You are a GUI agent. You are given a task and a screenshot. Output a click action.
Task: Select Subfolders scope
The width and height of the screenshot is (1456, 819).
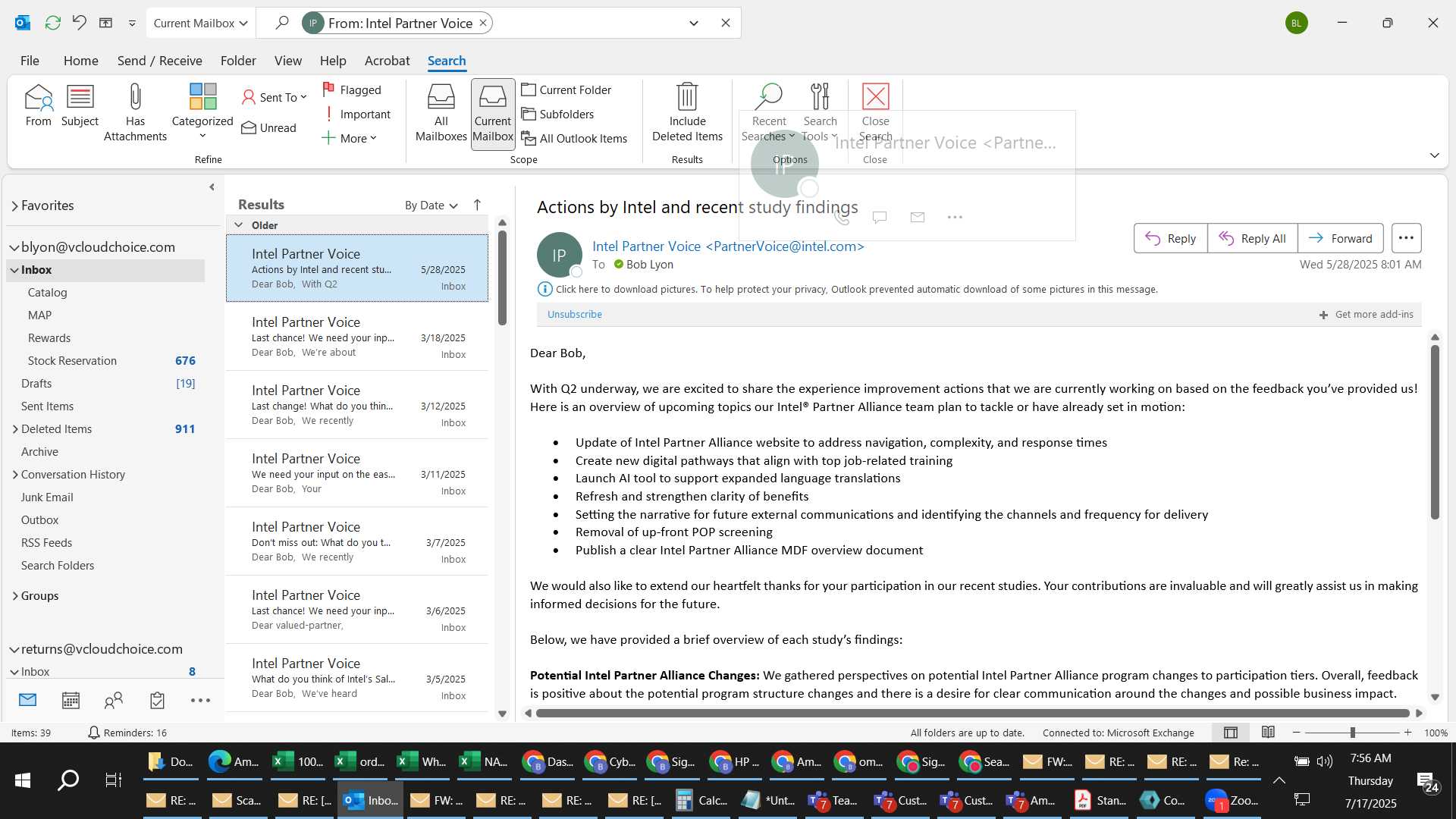point(557,114)
